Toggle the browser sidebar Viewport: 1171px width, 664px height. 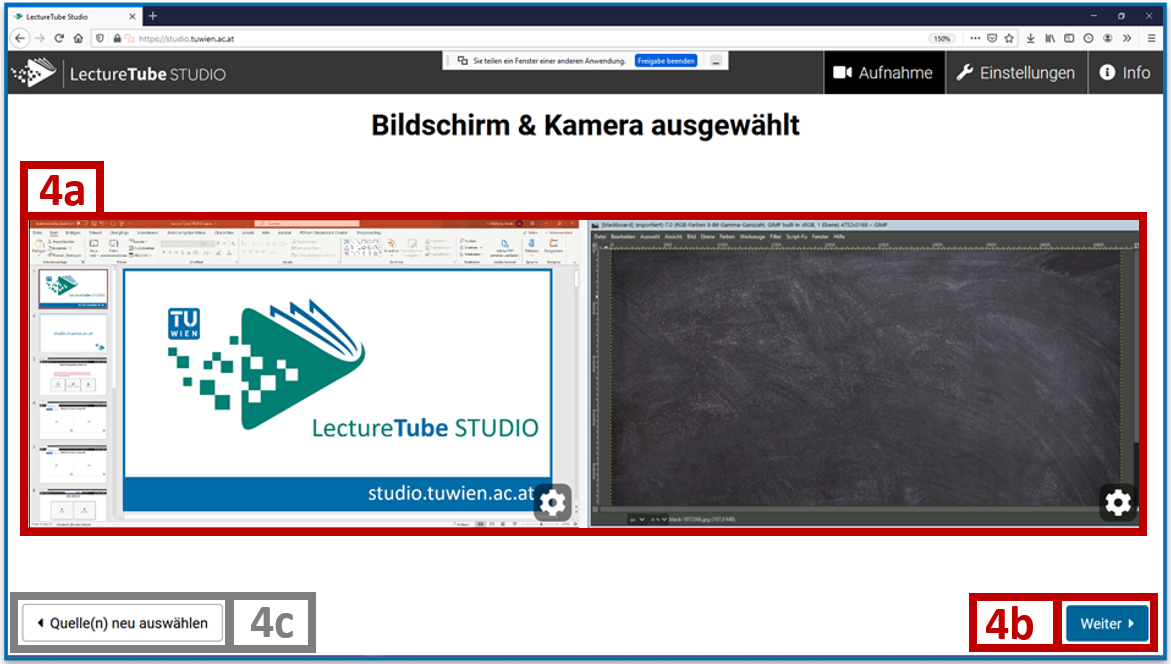[1069, 38]
